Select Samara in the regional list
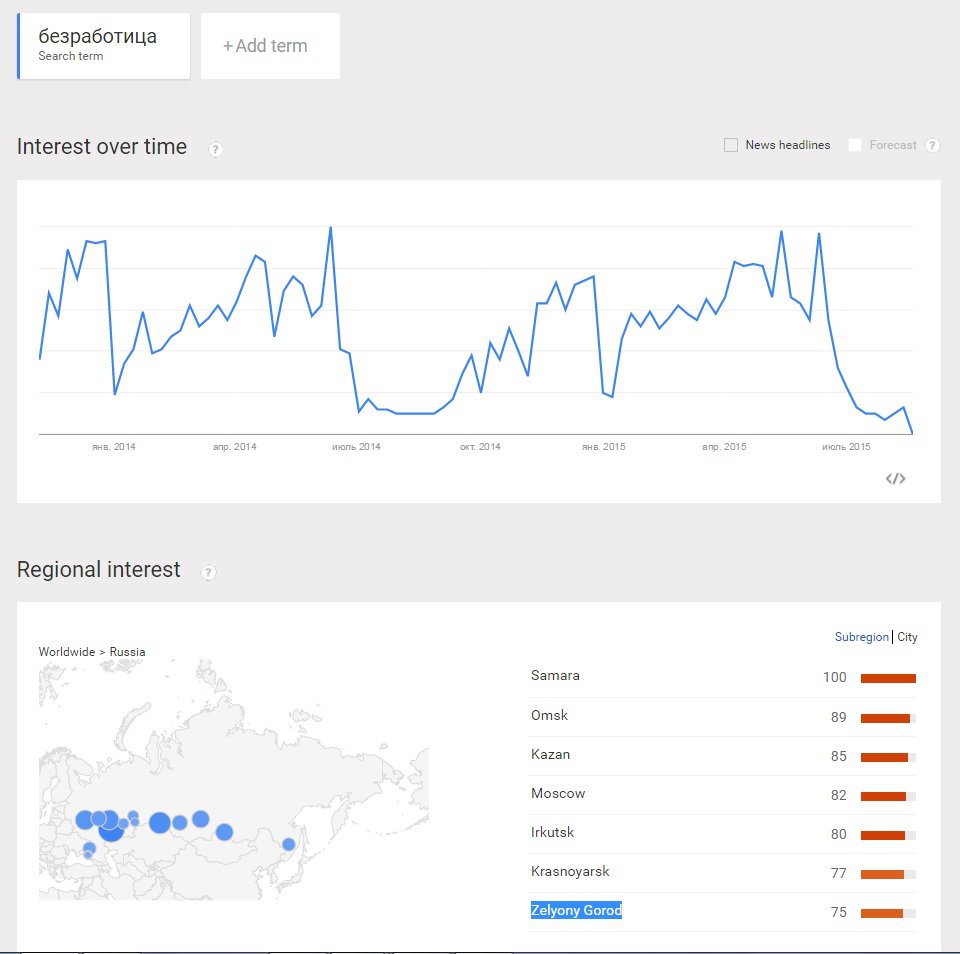This screenshot has width=960, height=954. pos(555,676)
